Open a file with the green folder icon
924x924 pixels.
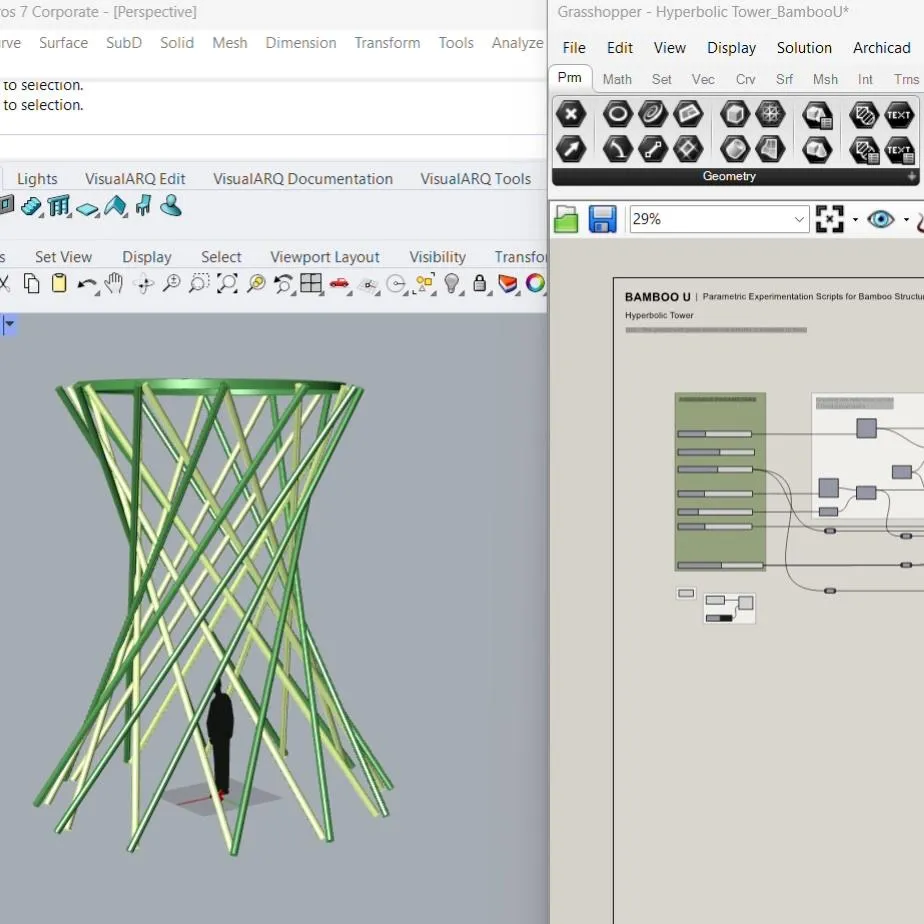coord(567,219)
